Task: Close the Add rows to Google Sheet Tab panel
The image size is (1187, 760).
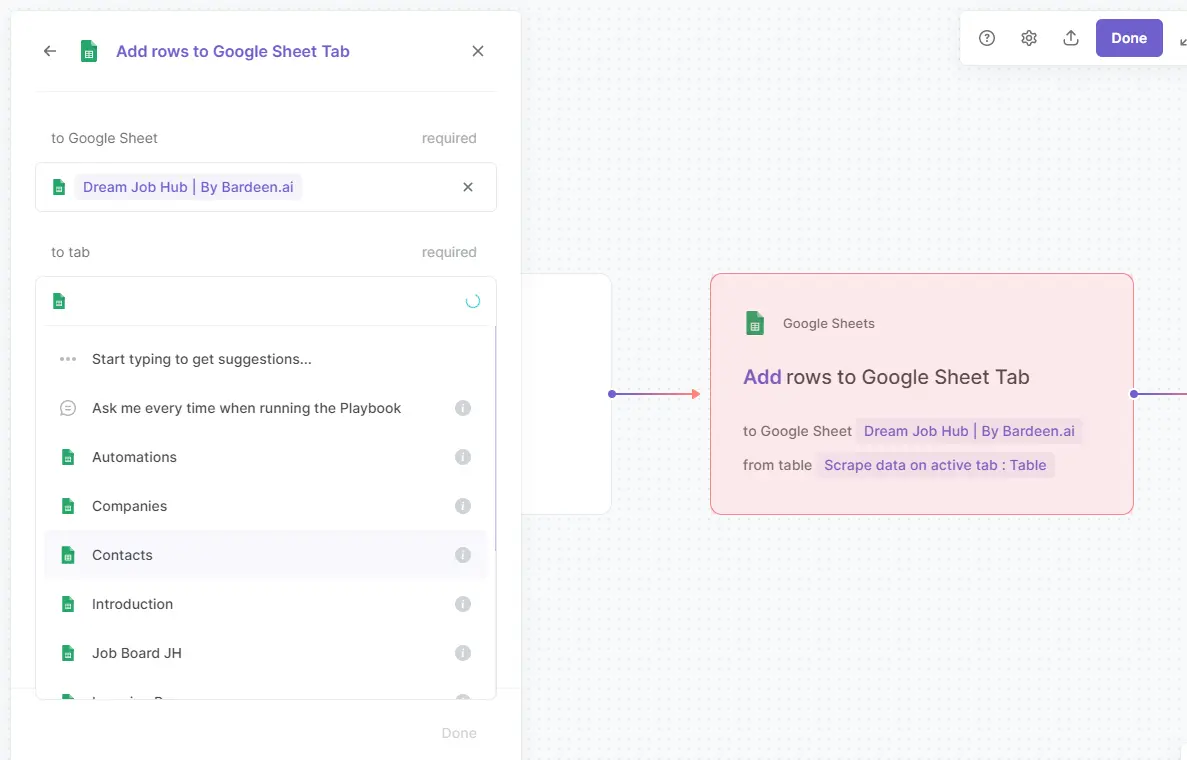Action: pyautogui.click(x=478, y=51)
